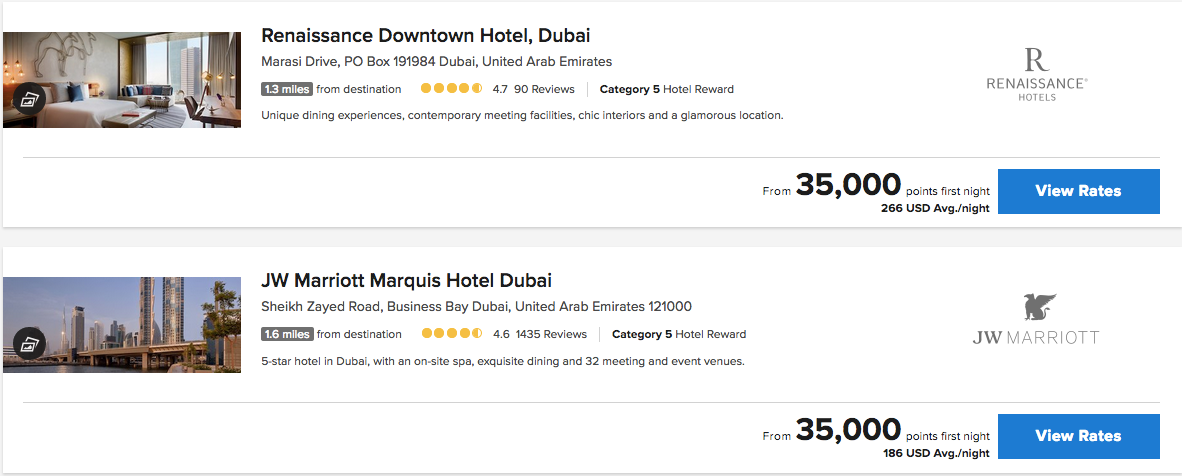Open JW Marriott Marquis Hotel Dubai title

click(406, 281)
